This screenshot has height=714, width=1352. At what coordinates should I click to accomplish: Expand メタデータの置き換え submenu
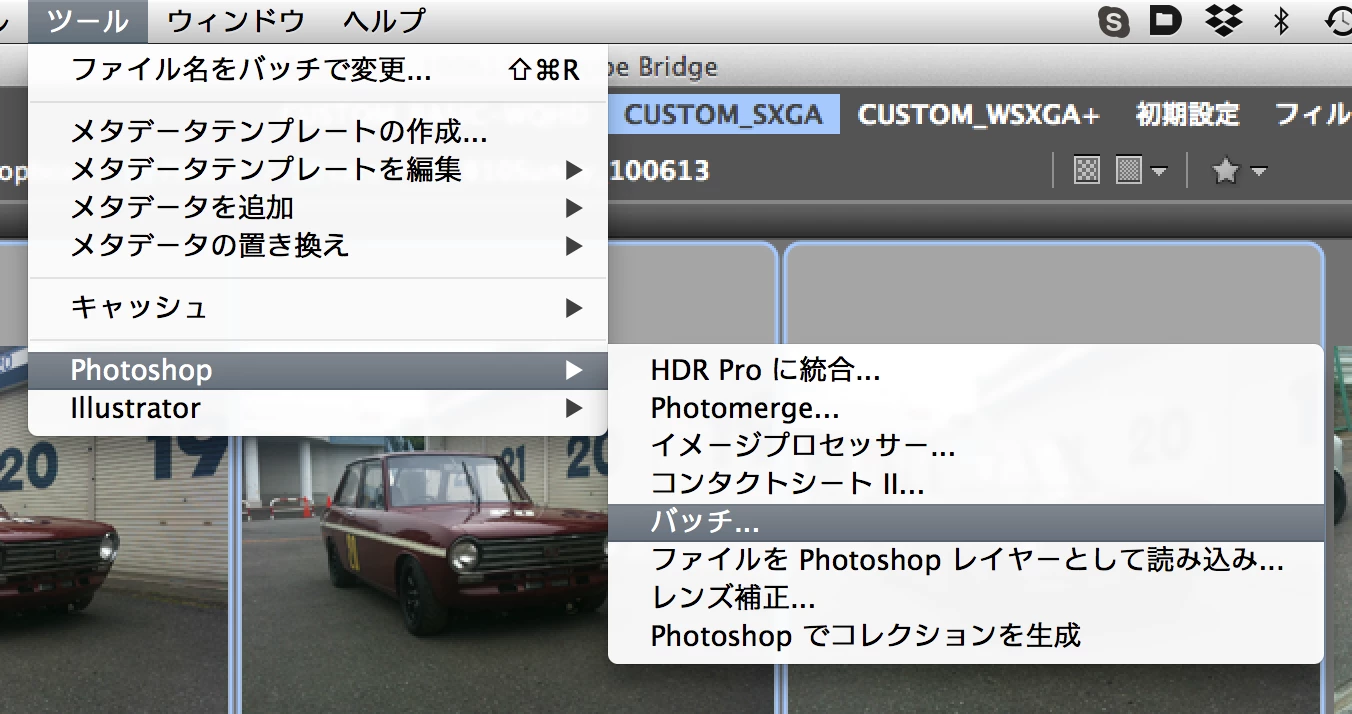tap(318, 245)
